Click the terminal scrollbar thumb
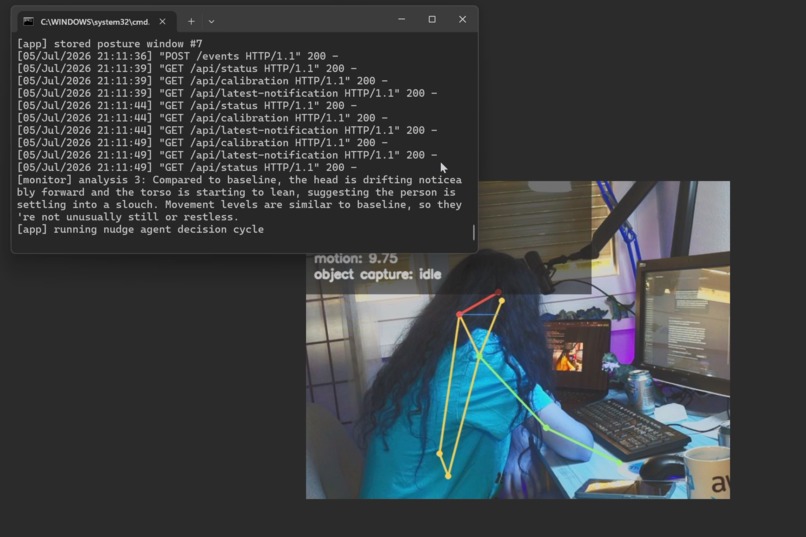Viewport: 806px width, 537px height. pos(473,232)
